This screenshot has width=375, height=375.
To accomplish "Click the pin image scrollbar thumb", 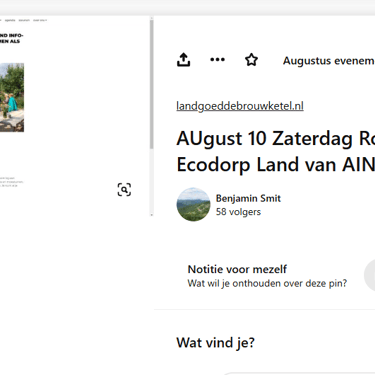I will (x=152, y=84).
